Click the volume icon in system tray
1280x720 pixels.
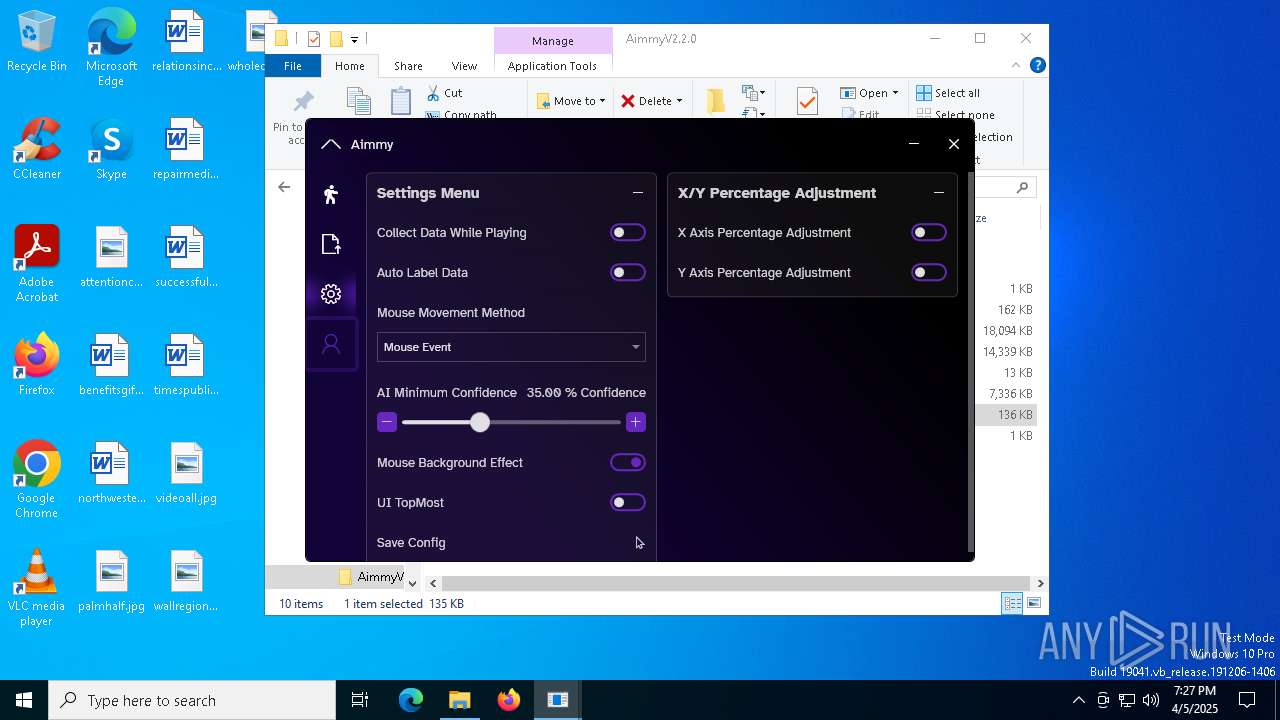[x=1151, y=700]
